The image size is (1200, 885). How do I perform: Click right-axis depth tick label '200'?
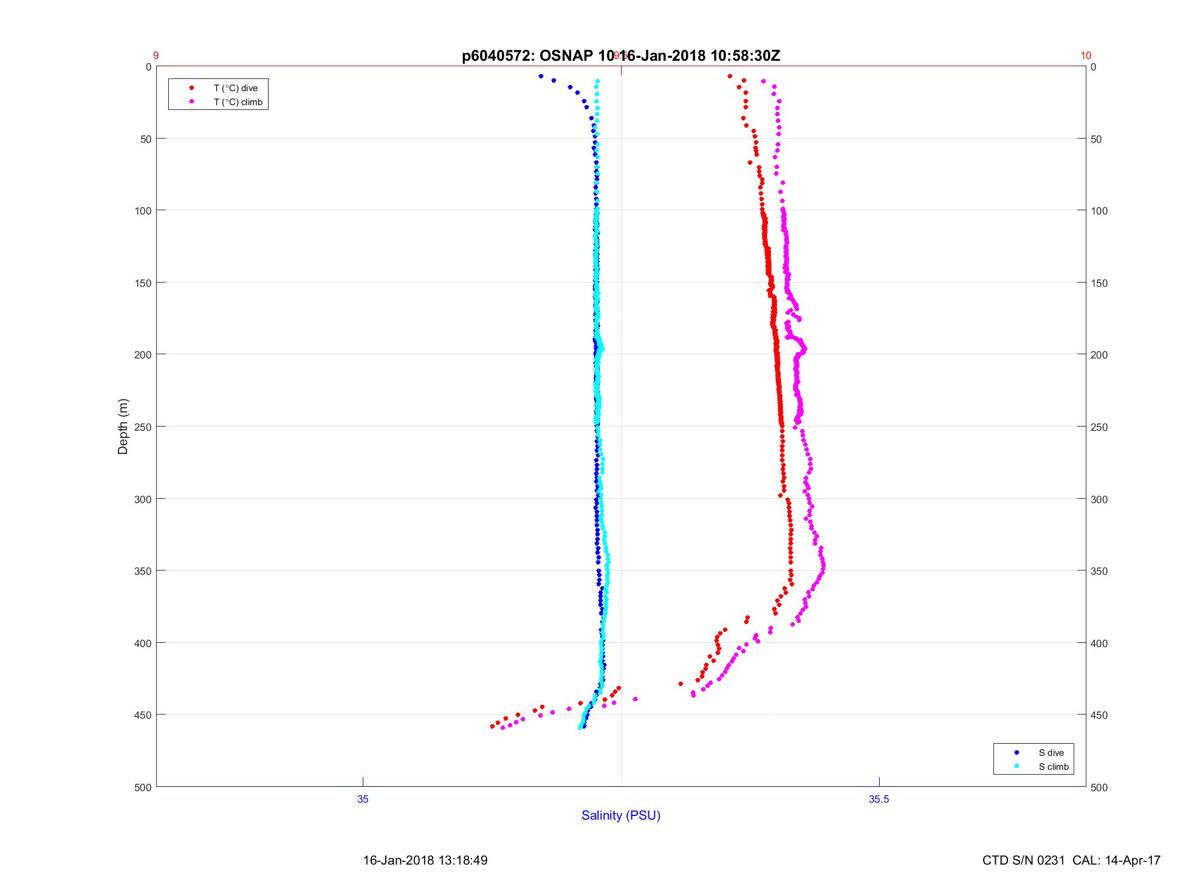coord(1100,355)
